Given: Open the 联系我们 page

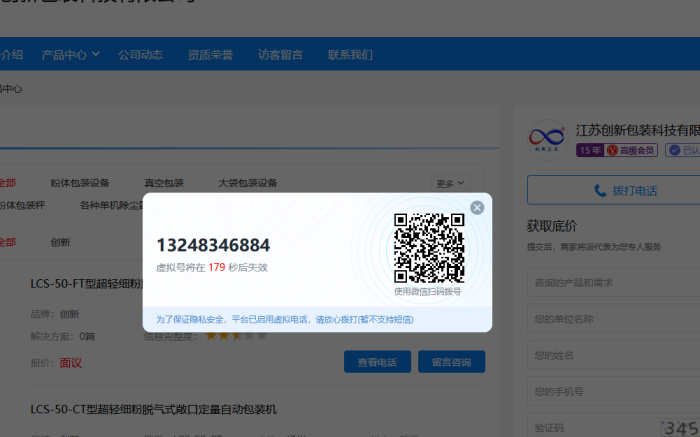Looking at the screenshot, I should coord(350,55).
